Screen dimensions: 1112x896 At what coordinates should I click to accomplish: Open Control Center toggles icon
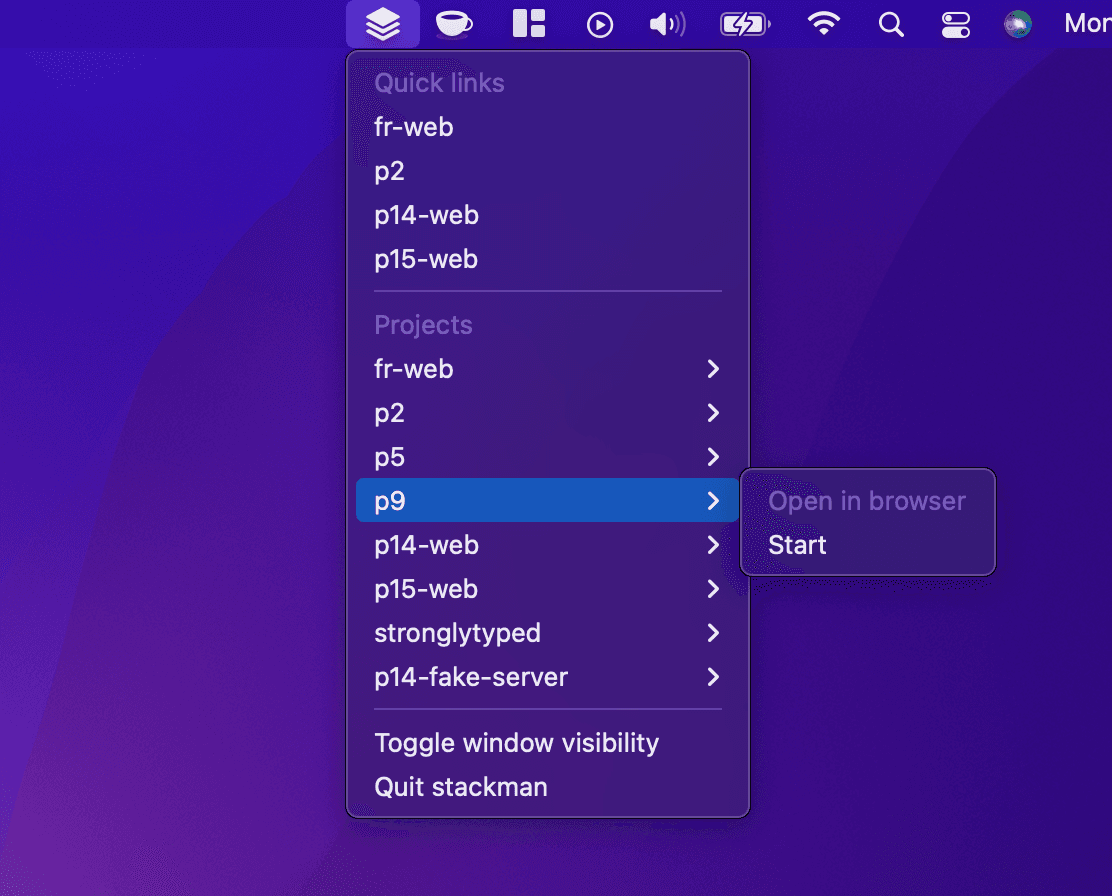pyautogui.click(x=956, y=25)
